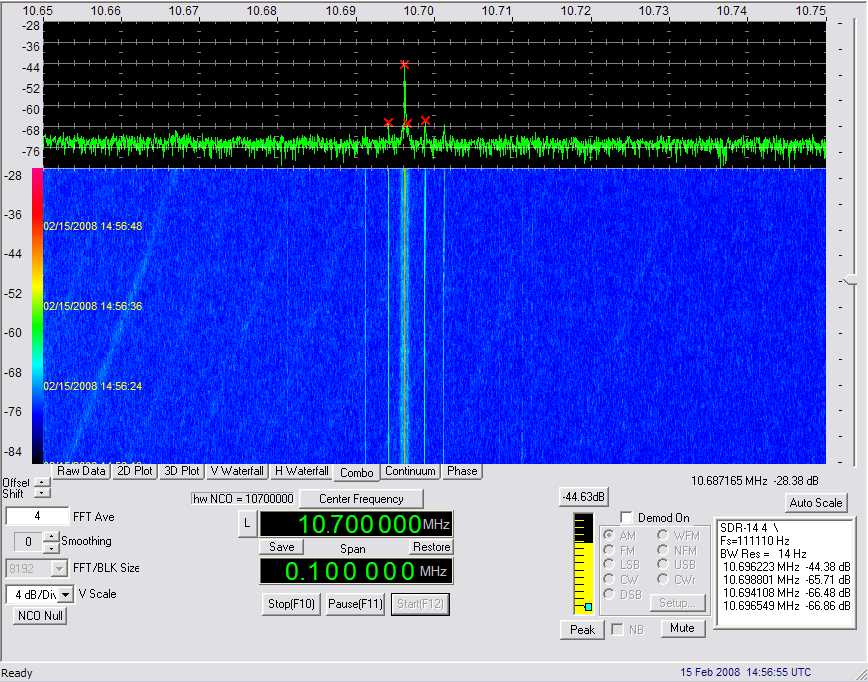Click the Center Frequency button
Viewport: 868px width, 682px height.
coord(361,499)
